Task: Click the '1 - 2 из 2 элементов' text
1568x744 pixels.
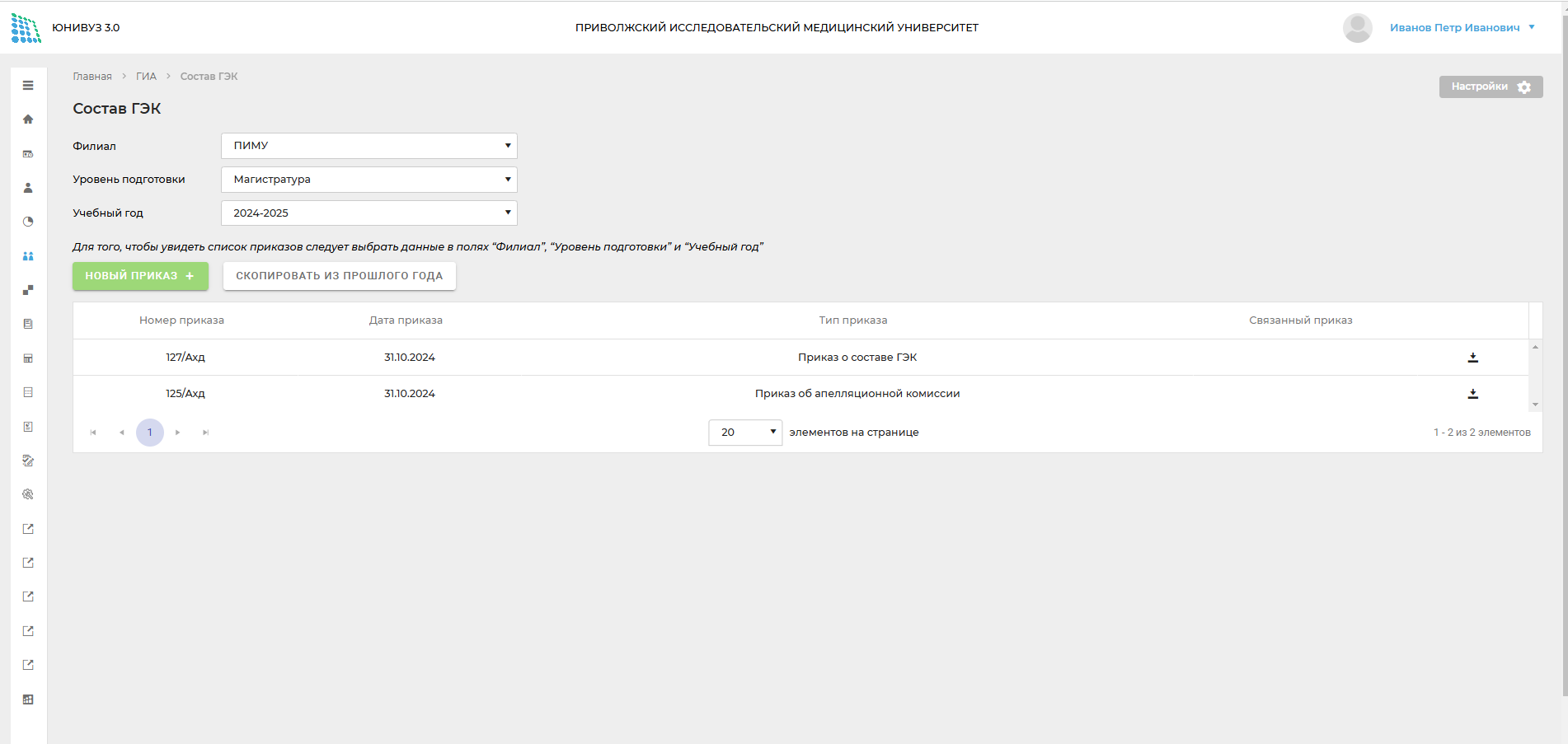Action: point(1482,433)
